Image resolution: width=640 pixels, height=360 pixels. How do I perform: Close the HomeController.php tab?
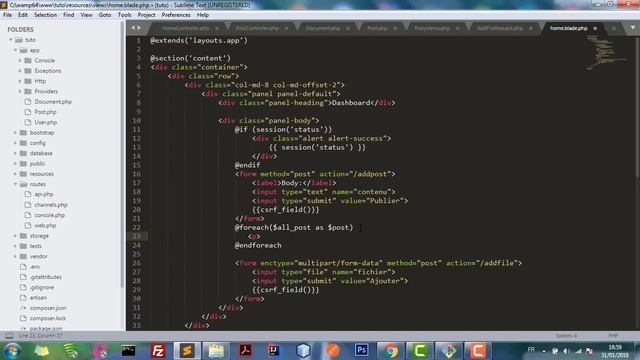[x=217, y=28]
